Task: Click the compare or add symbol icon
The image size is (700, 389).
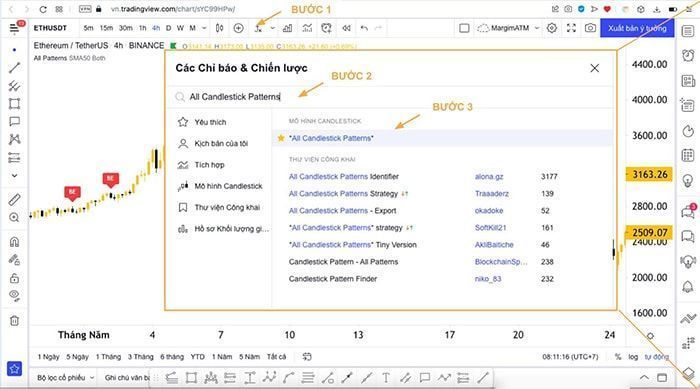Action: coord(238,28)
